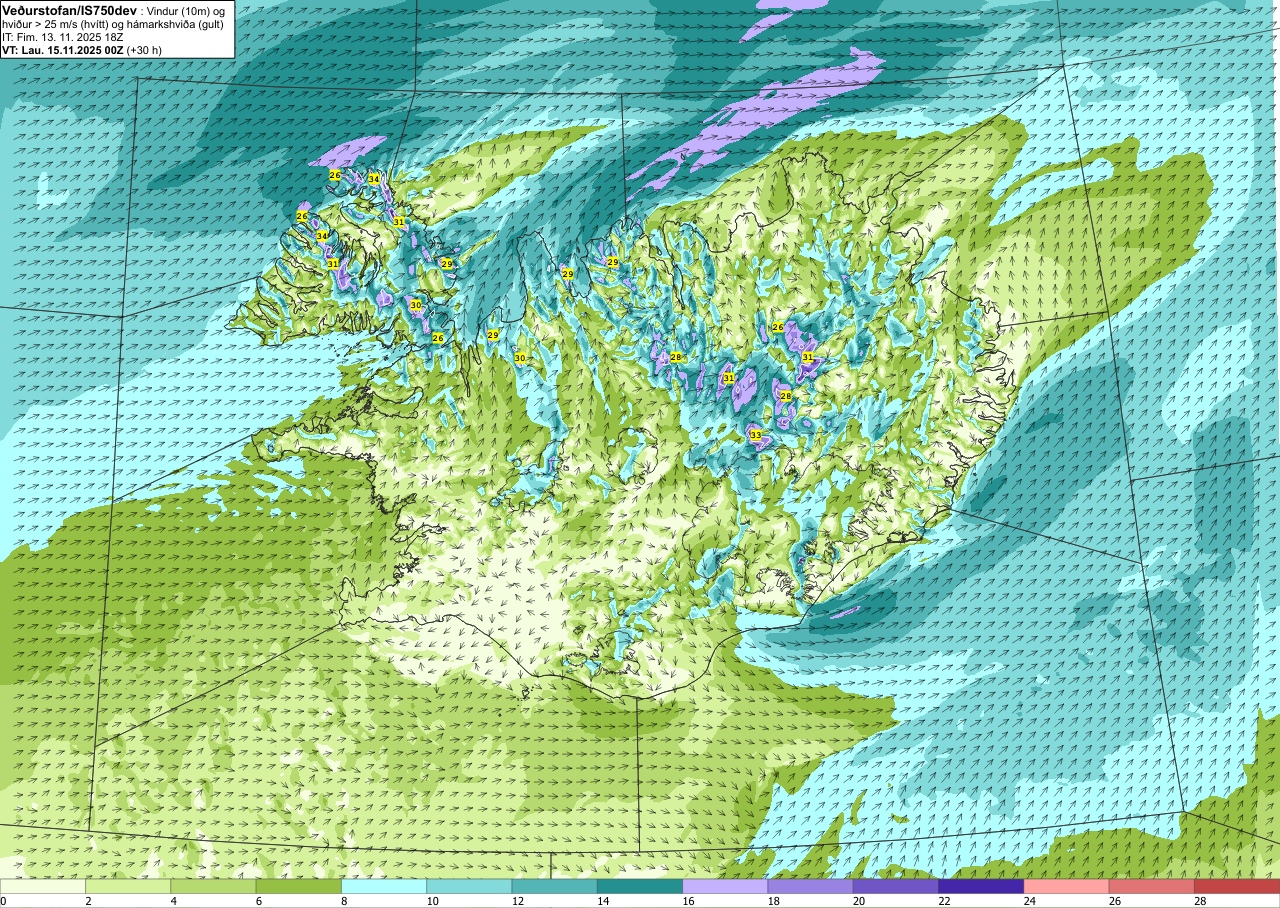Click the legend tick label '6'

pos(257,901)
